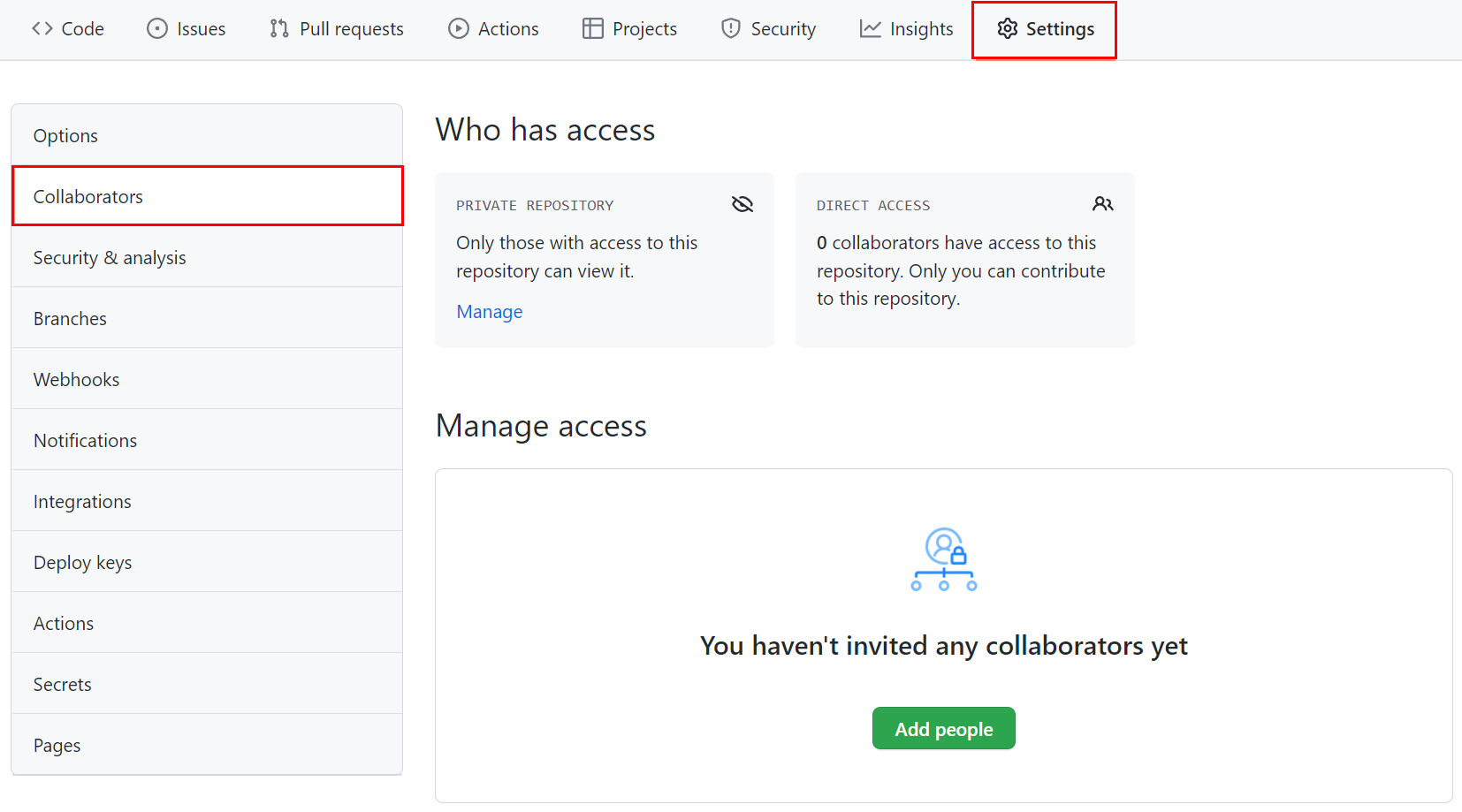Click the Insights graph icon
The height and width of the screenshot is (812, 1462).
(871, 28)
